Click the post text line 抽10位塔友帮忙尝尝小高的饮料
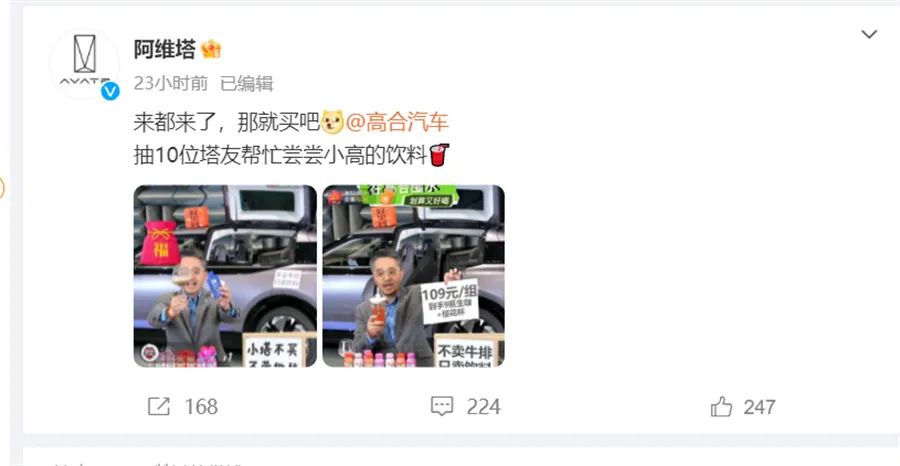900x466 pixels. click(x=281, y=155)
